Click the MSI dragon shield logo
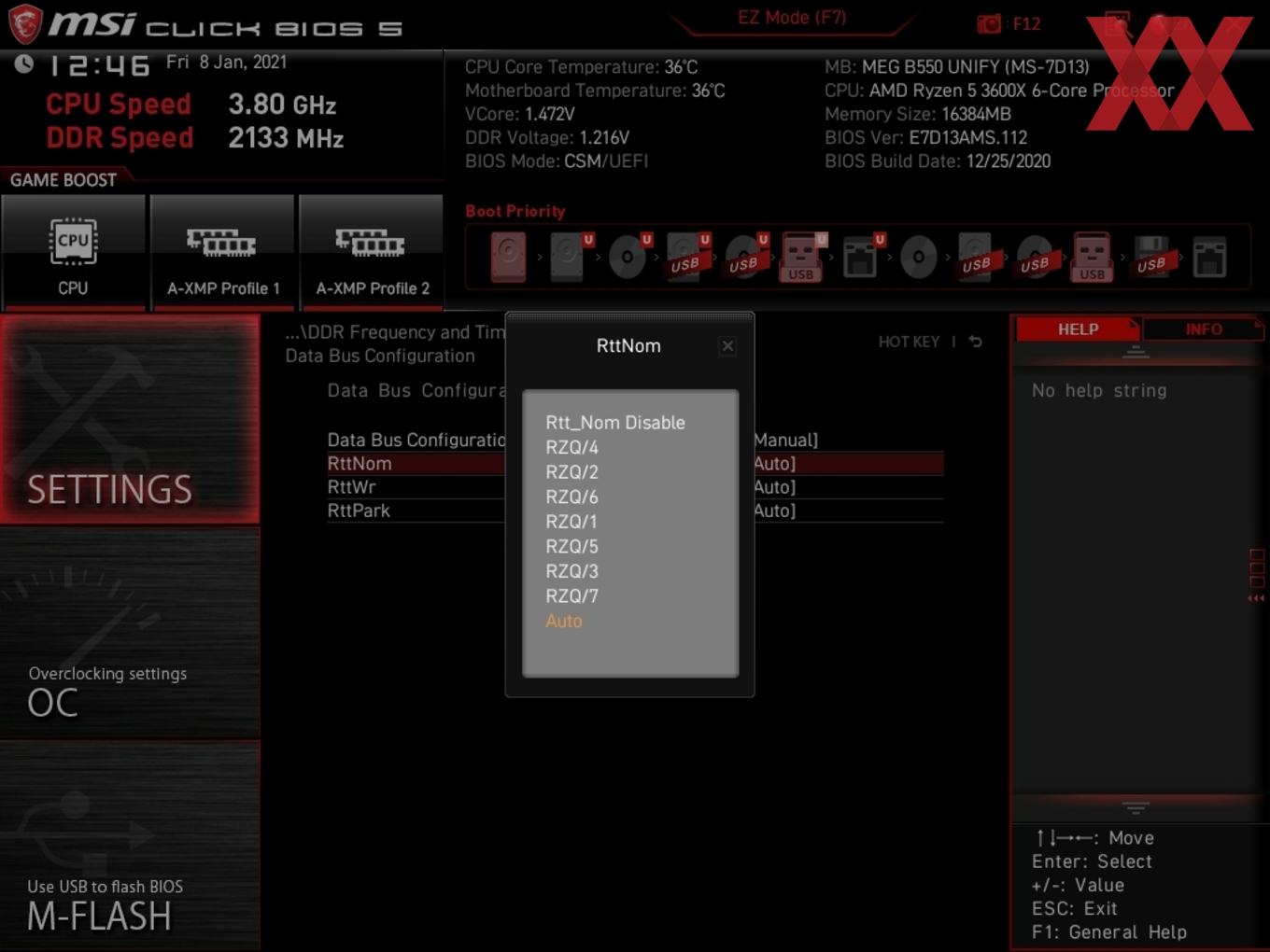1270x952 pixels. (x=24, y=23)
